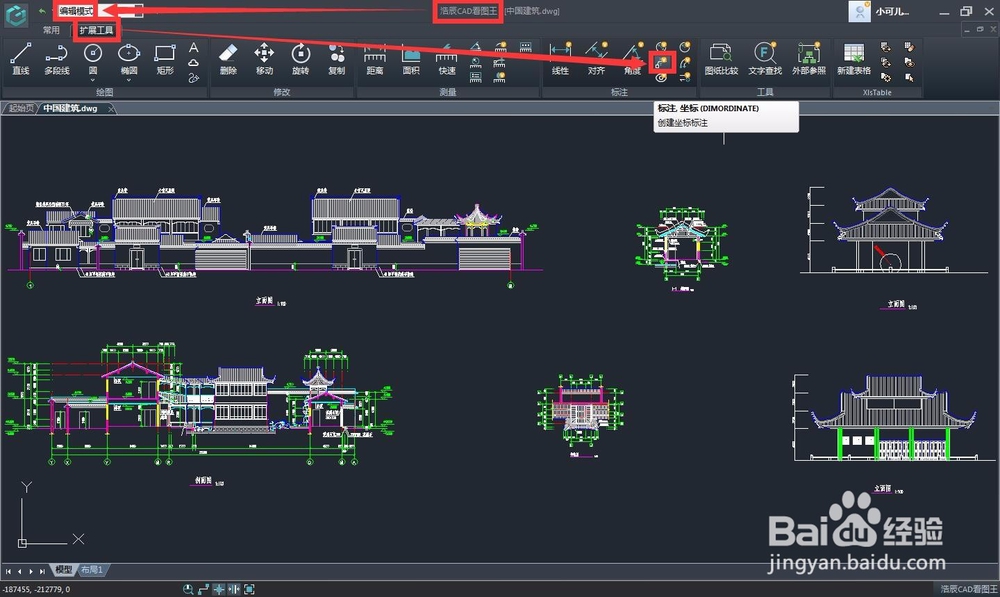Expand the 椭圆 ellipse dropdown arrow
The image size is (1000, 597).
point(129,80)
